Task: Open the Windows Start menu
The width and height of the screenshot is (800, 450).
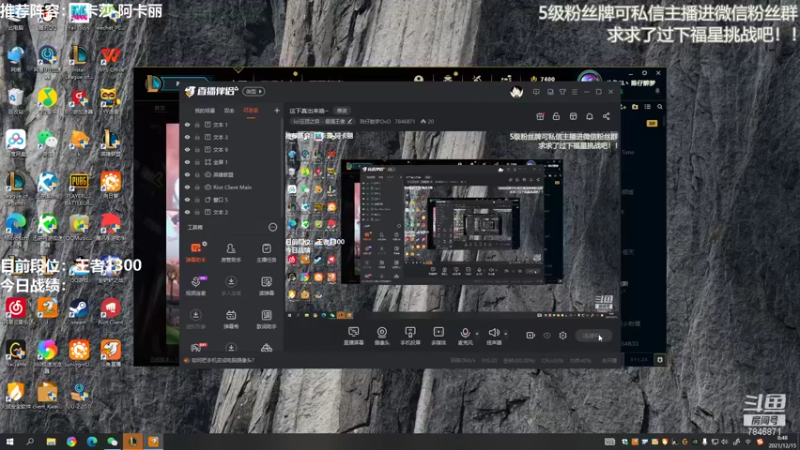Action: pyautogui.click(x=10, y=441)
